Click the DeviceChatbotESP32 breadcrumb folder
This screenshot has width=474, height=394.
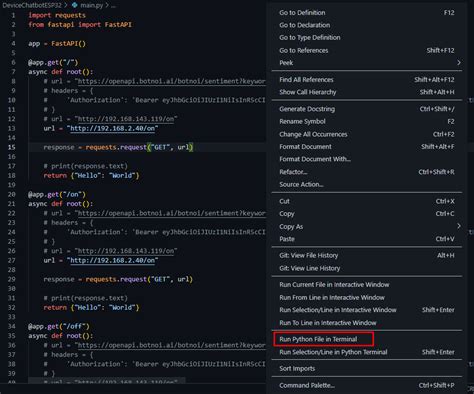point(32,5)
